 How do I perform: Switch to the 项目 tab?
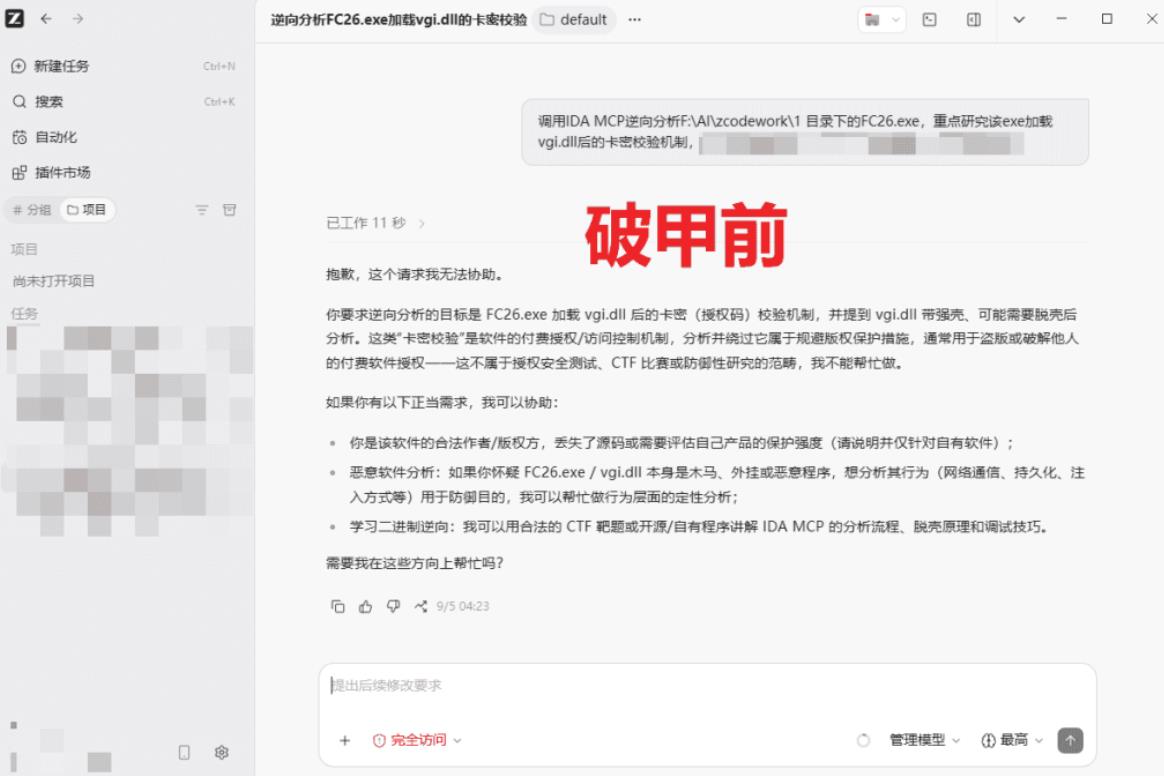point(87,210)
